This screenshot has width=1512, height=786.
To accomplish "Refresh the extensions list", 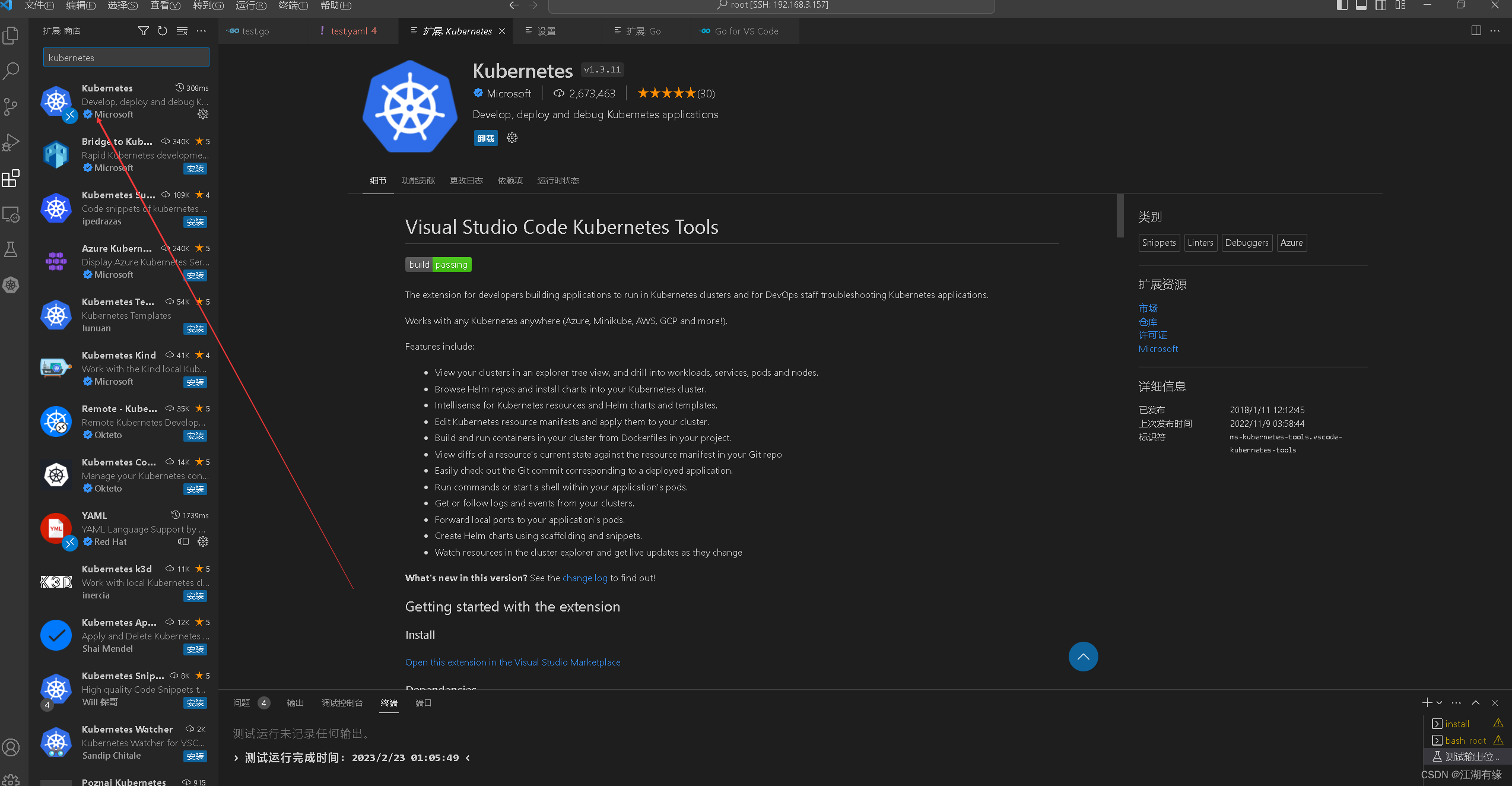I will [162, 30].
